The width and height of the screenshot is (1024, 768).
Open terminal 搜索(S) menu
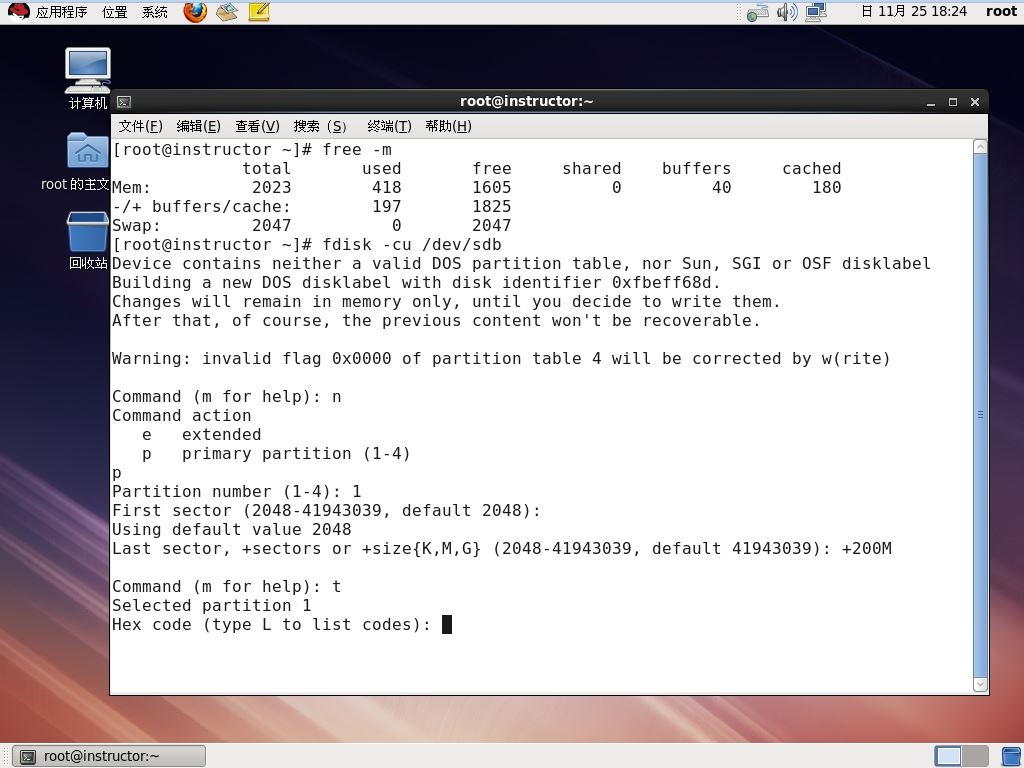pos(320,126)
